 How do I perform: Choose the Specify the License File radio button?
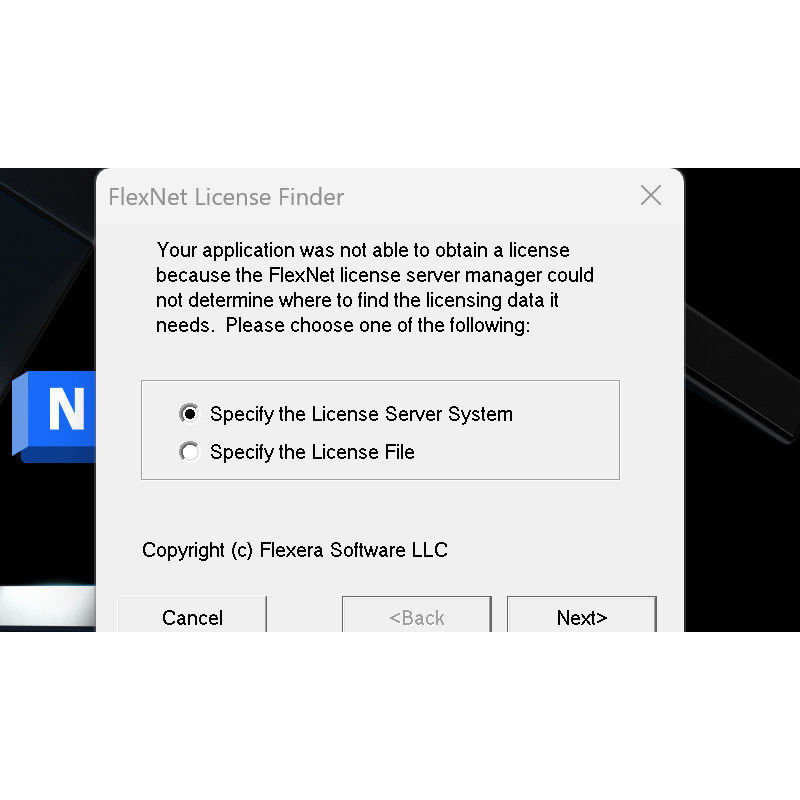click(189, 452)
